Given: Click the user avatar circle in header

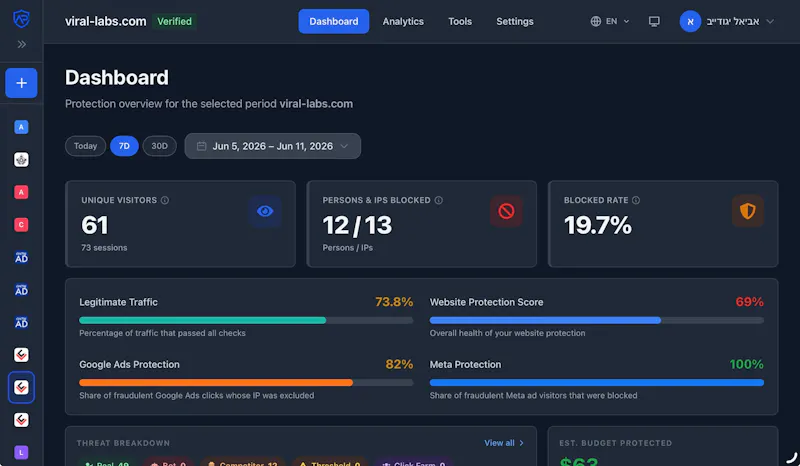Looking at the screenshot, I should click(690, 21).
